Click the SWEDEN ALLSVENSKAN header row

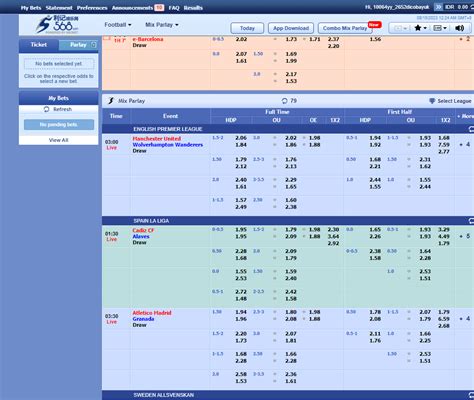coord(288,395)
